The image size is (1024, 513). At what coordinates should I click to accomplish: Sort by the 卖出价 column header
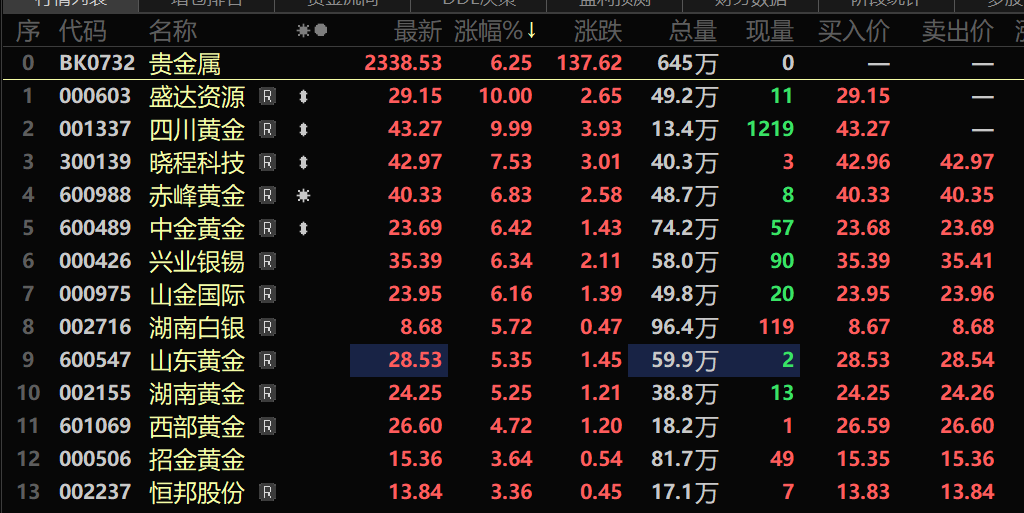point(958,31)
